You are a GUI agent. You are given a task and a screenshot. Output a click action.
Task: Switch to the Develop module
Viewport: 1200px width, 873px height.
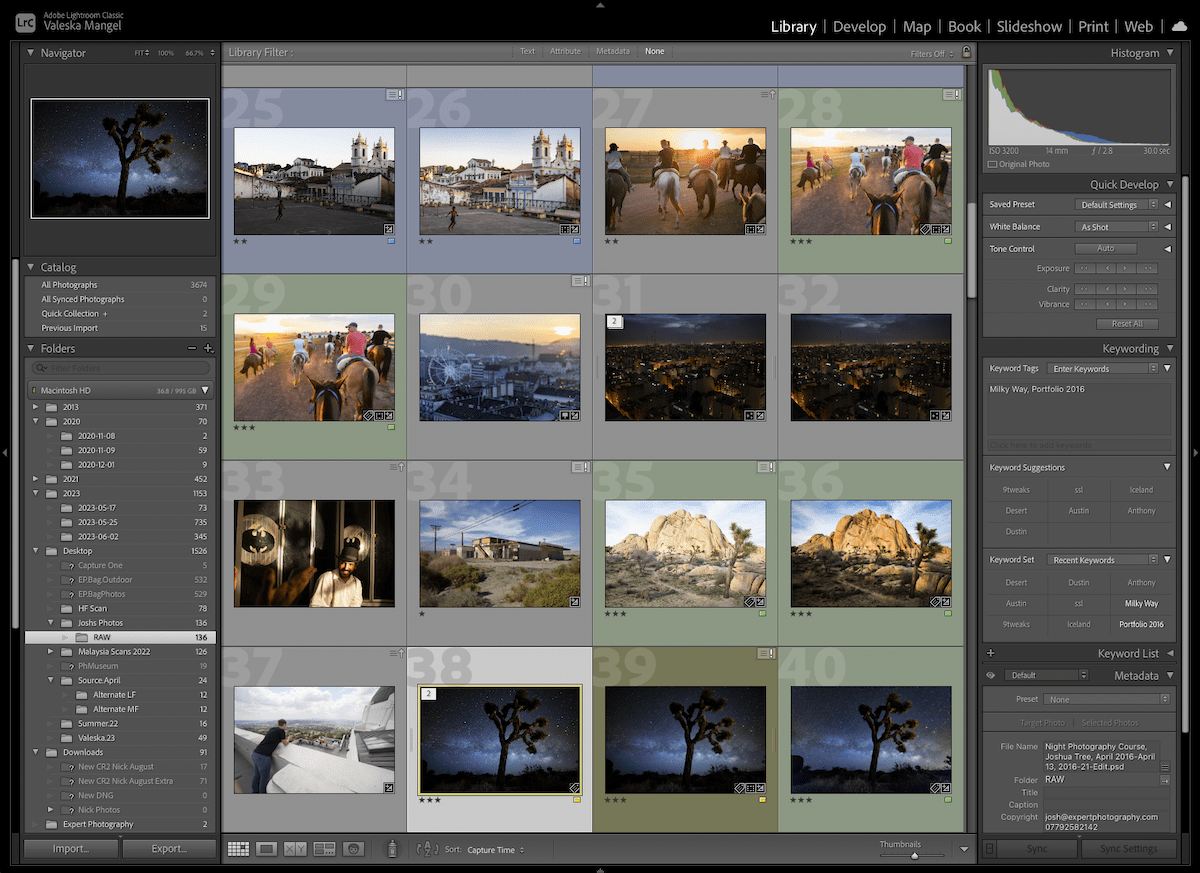pos(859,26)
